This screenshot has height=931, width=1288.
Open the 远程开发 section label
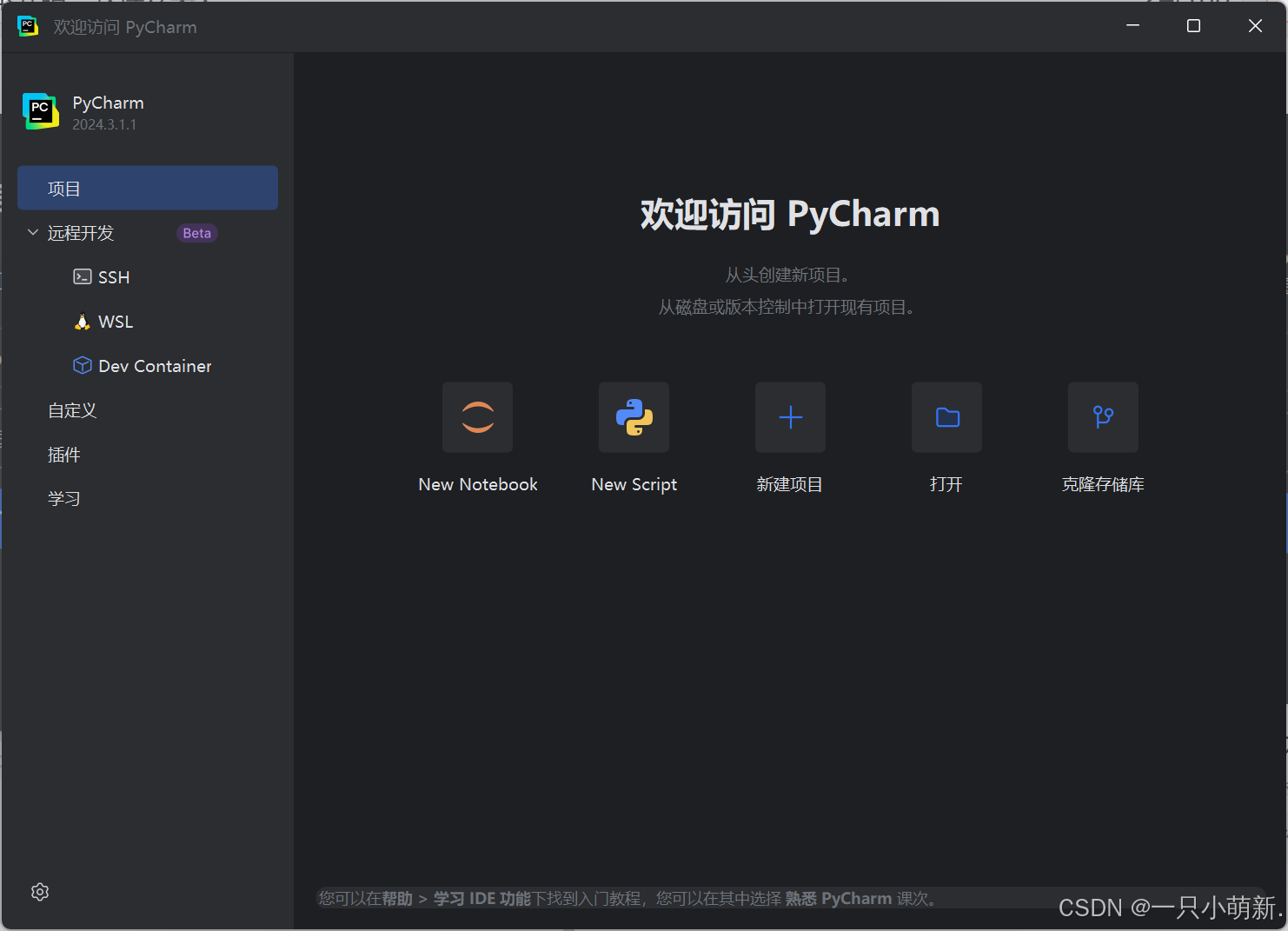(x=81, y=233)
